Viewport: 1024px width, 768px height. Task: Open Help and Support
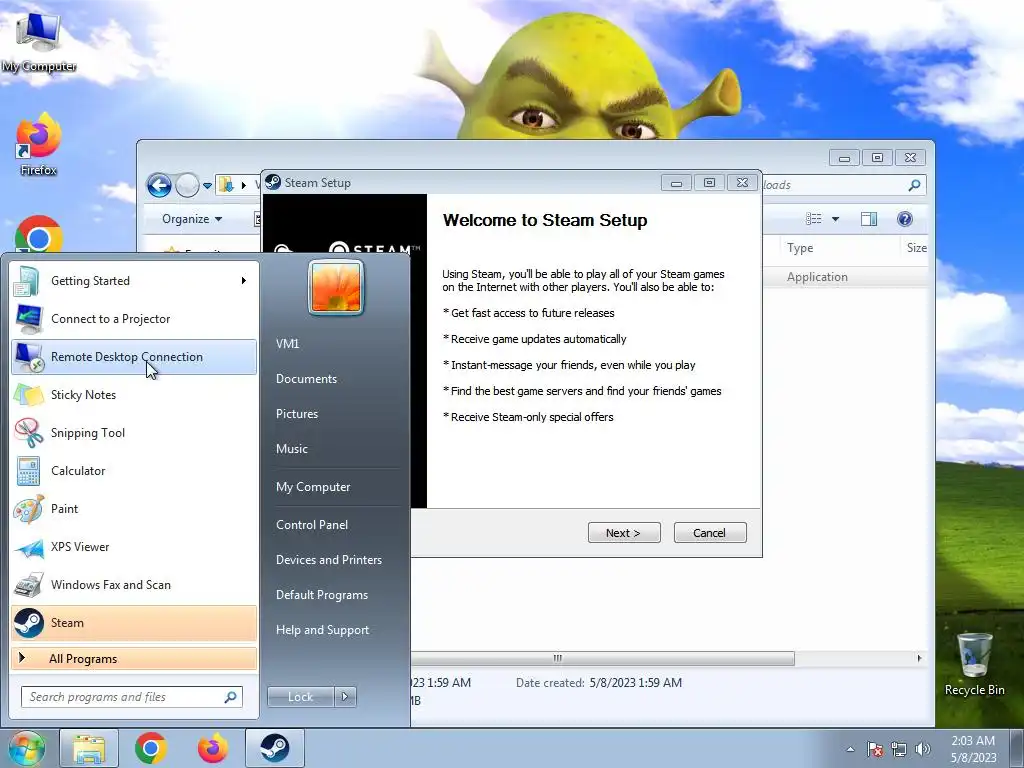tap(322, 630)
